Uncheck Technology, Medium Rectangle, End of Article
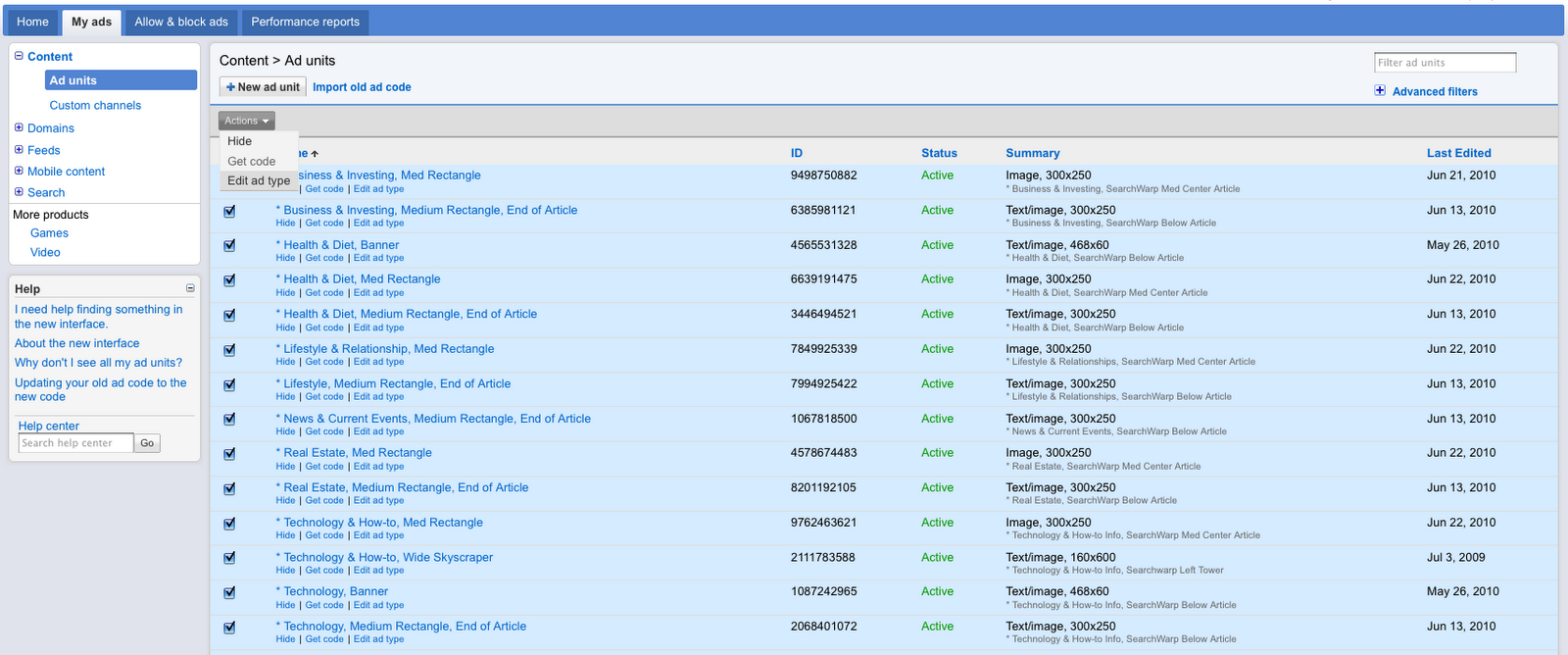 pos(229,628)
